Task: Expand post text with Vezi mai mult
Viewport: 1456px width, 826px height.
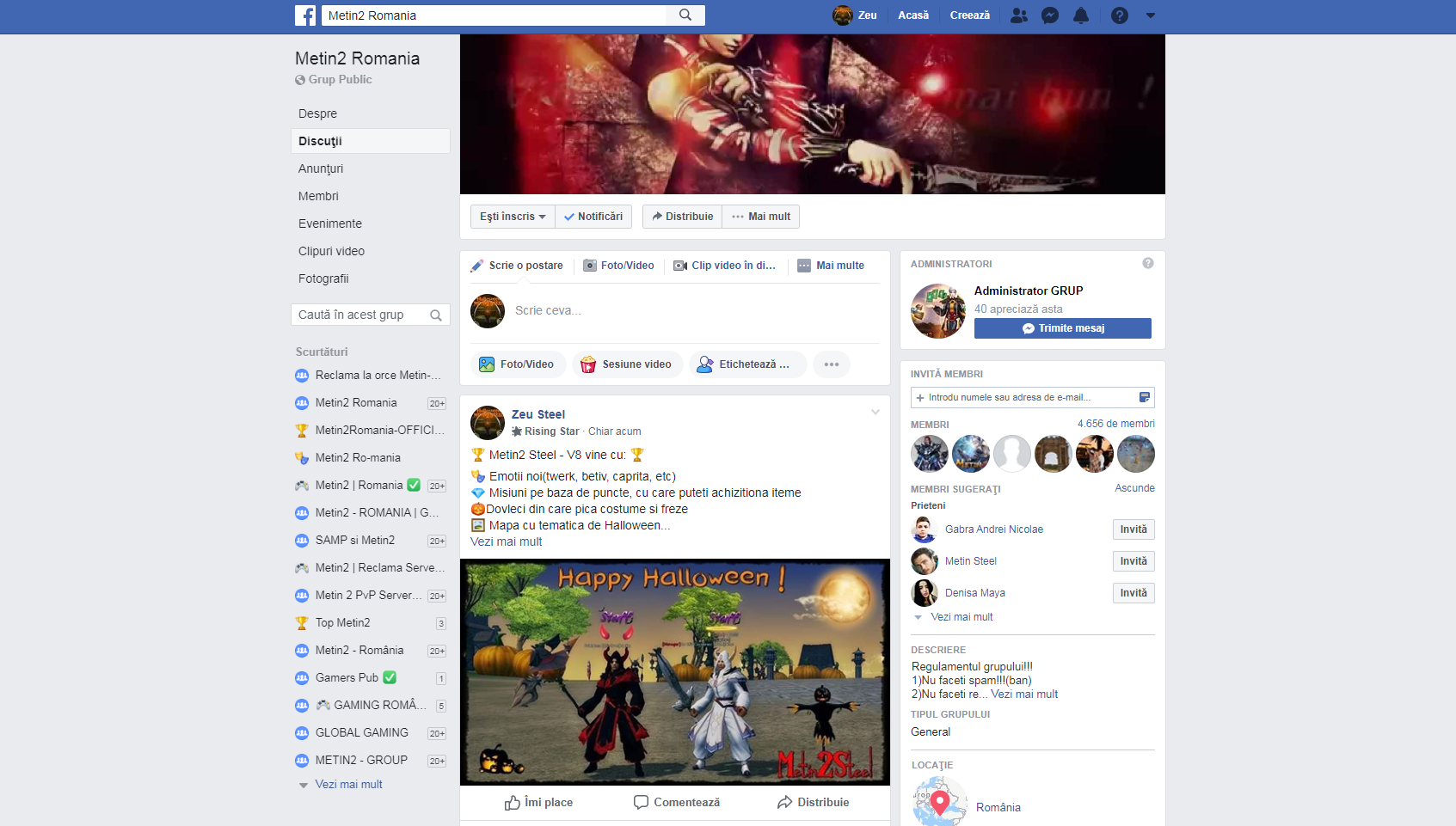Action: (x=507, y=541)
